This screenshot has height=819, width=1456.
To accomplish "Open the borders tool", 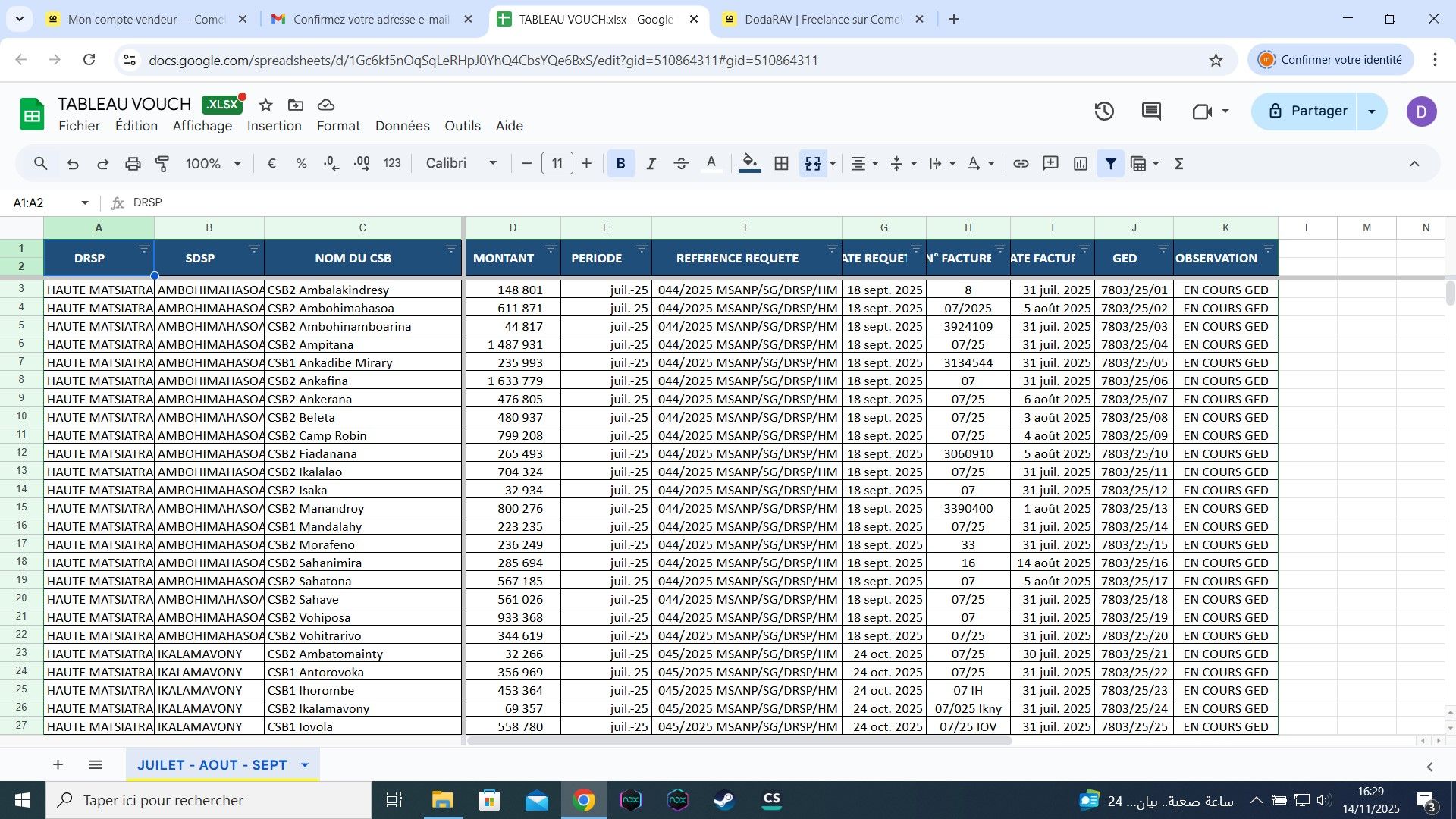I will pos(781,163).
